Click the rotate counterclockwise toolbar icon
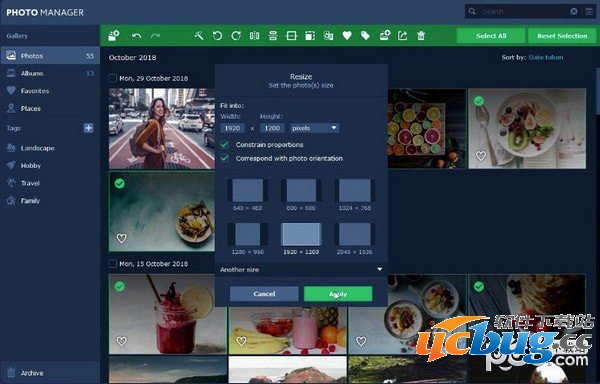Screen dimensions: 600x384 217,36
